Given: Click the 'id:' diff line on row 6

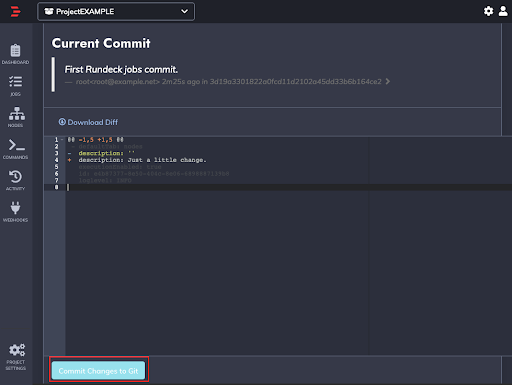Looking at the screenshot, I should 154,174.
